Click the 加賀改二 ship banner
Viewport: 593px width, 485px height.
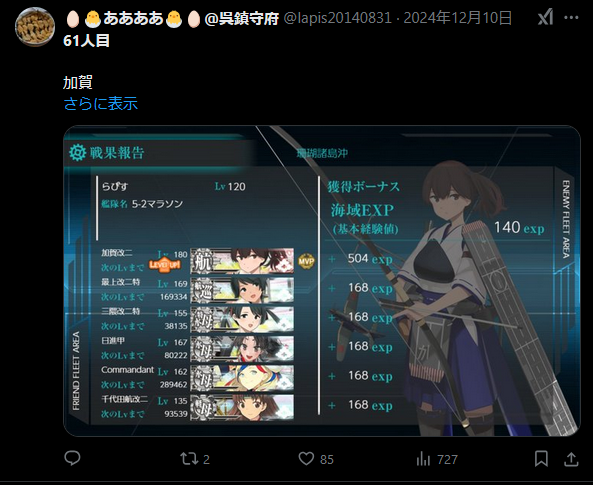[x=242, y=261]
